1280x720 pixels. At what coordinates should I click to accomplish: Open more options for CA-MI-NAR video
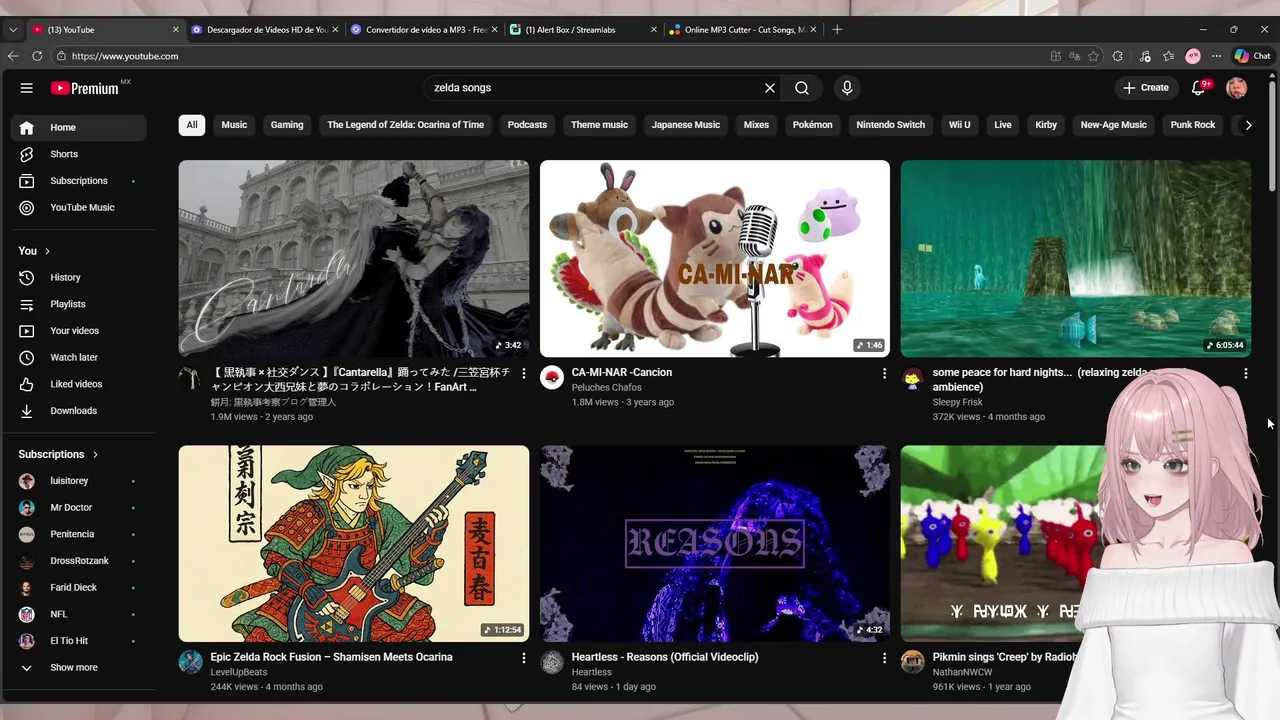click(884, 373)
